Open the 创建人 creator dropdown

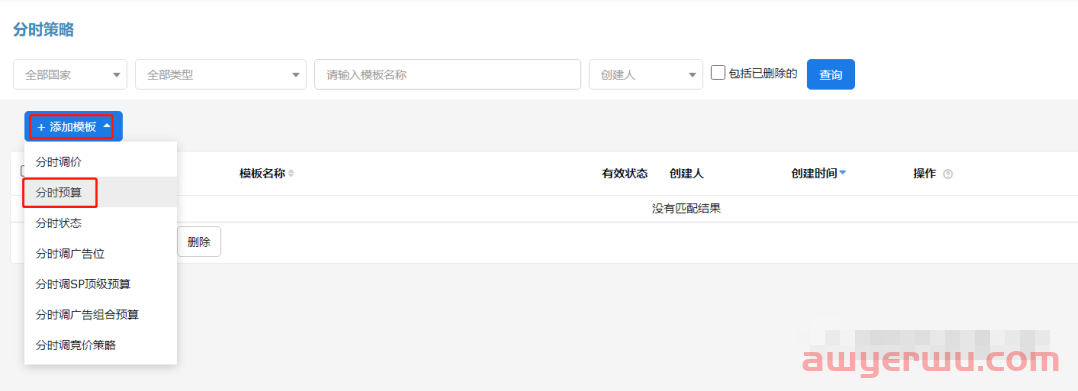[646, 74]
